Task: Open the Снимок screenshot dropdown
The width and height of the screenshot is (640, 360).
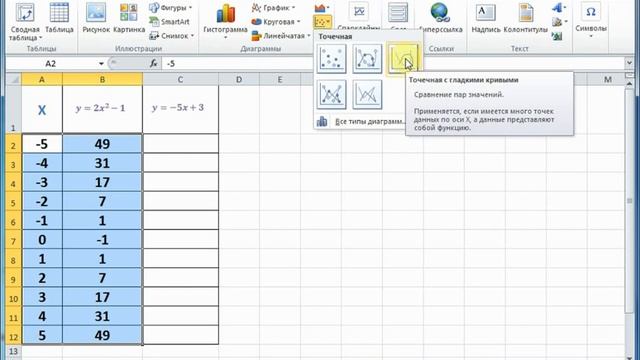Action: tap(171, 36)
